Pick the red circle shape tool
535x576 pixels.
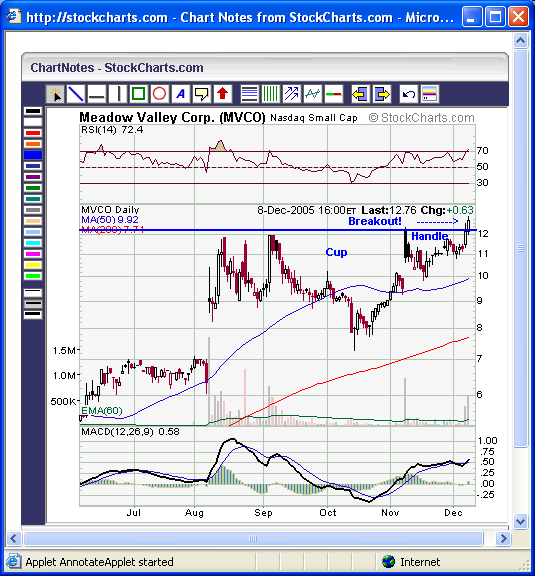pos(159,94)
